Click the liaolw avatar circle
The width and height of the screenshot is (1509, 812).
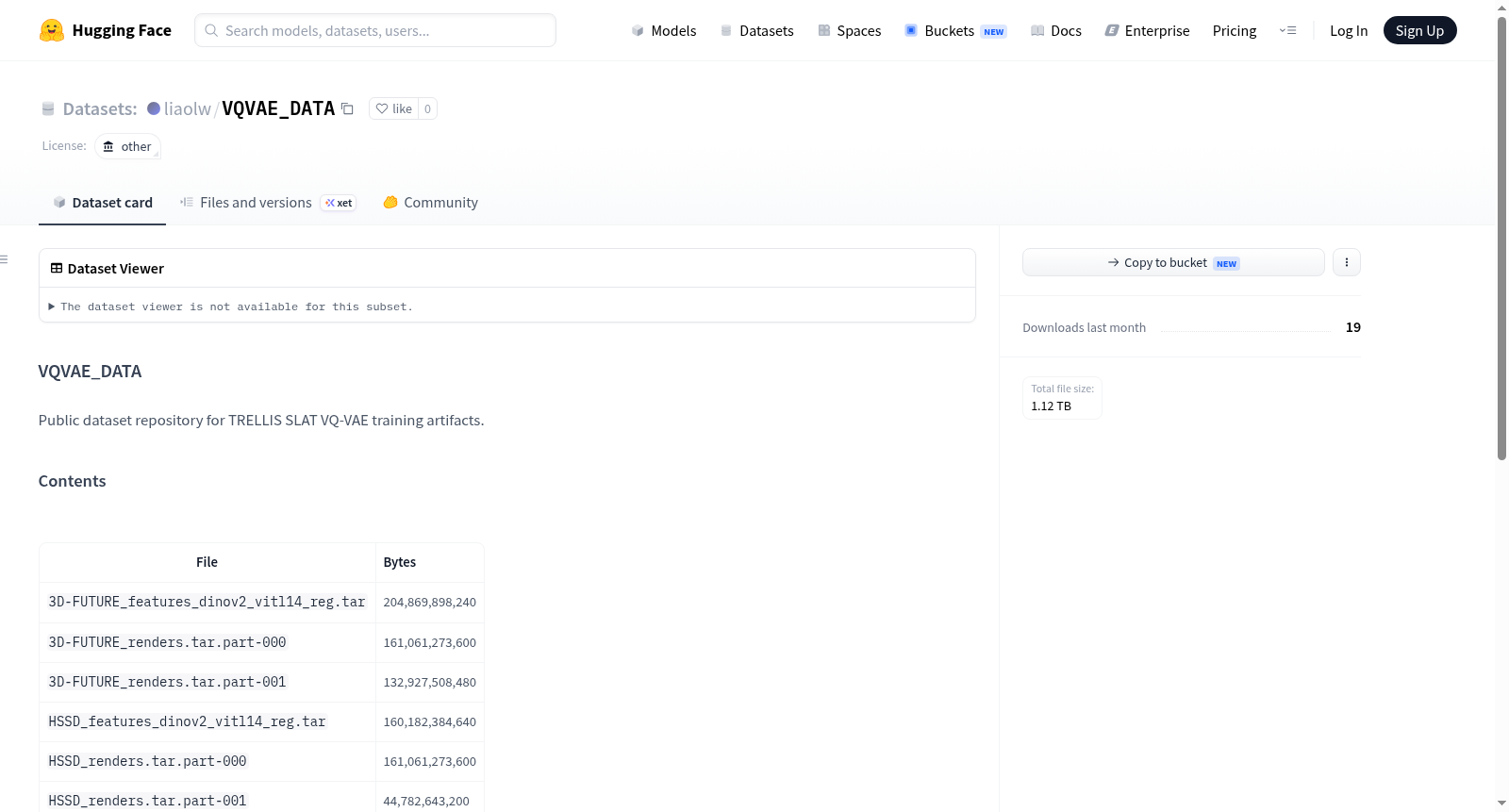(x=154, y=108)
